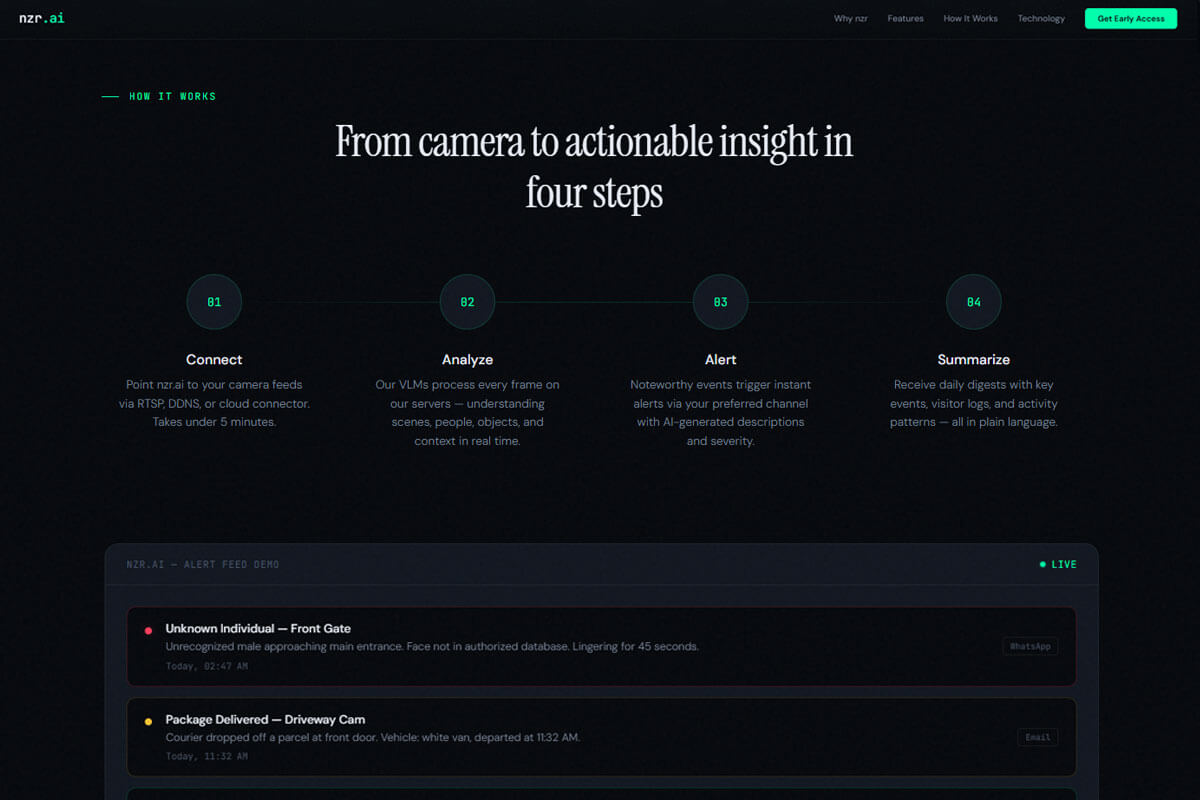Jump to How It Works in the navigation

(x=970, y=18)
